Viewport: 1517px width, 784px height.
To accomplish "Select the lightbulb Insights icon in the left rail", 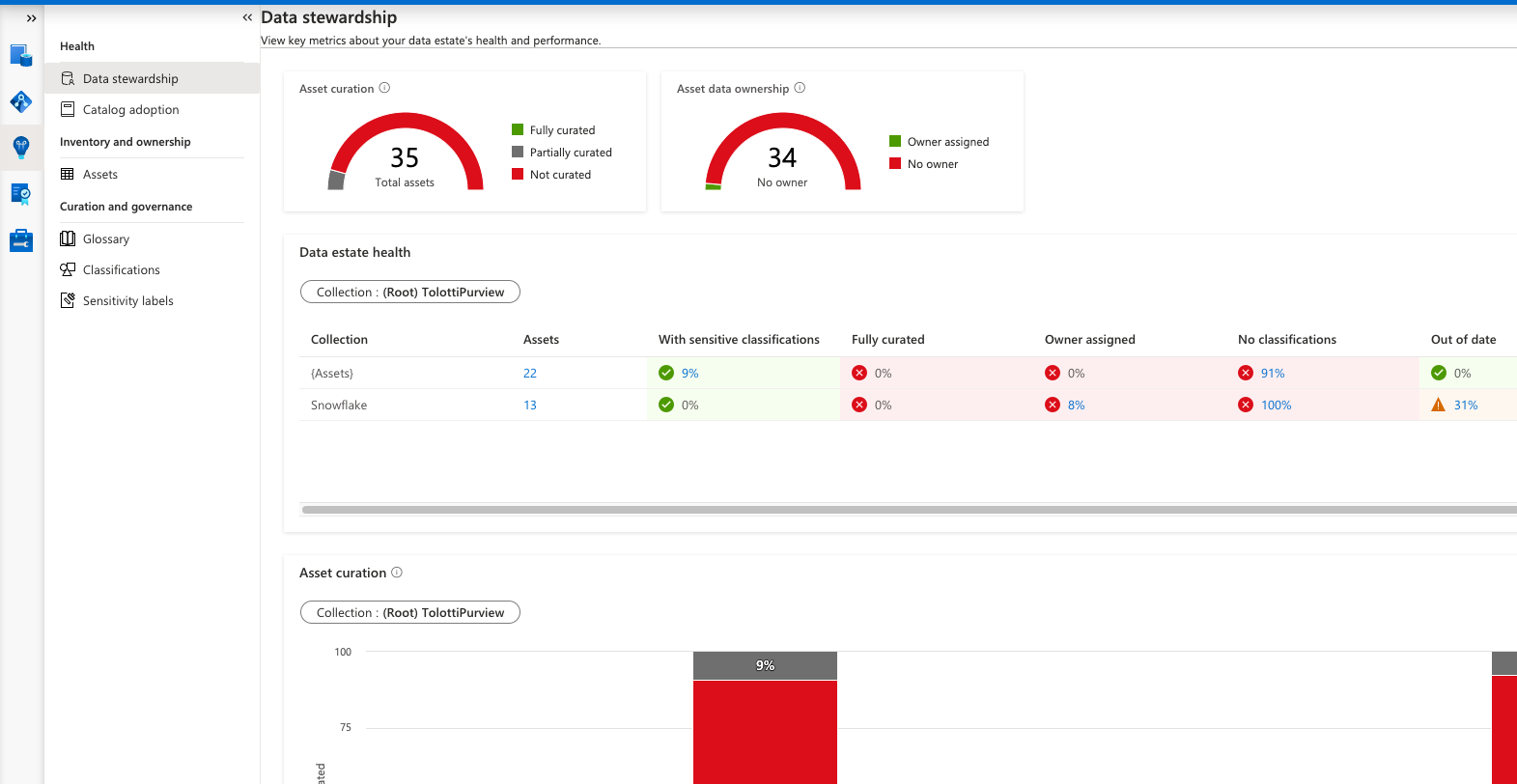I will 21,147.
